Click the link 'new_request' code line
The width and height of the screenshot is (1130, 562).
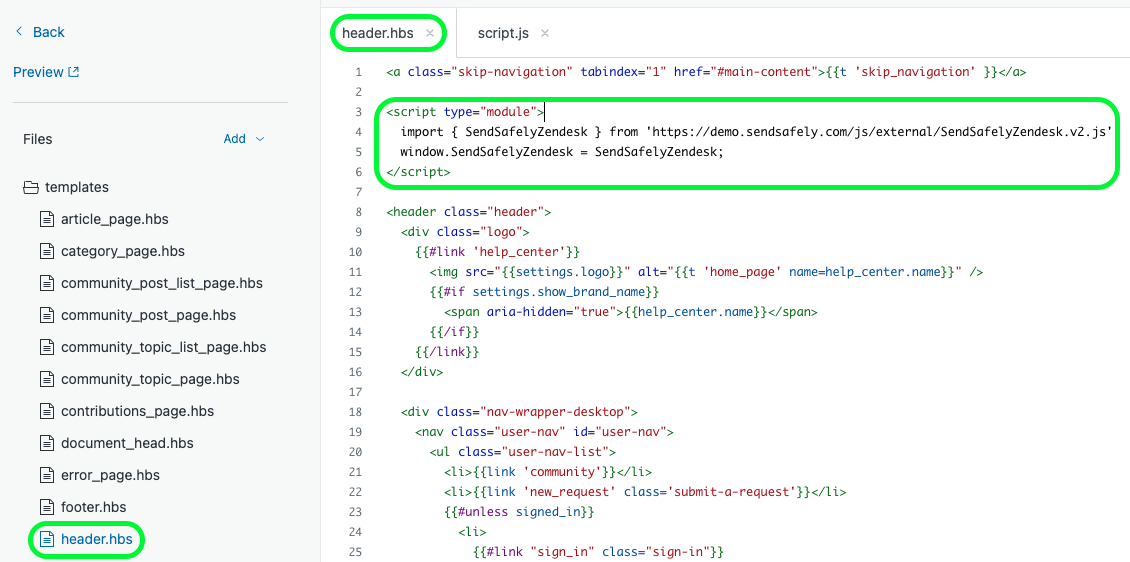645,493
